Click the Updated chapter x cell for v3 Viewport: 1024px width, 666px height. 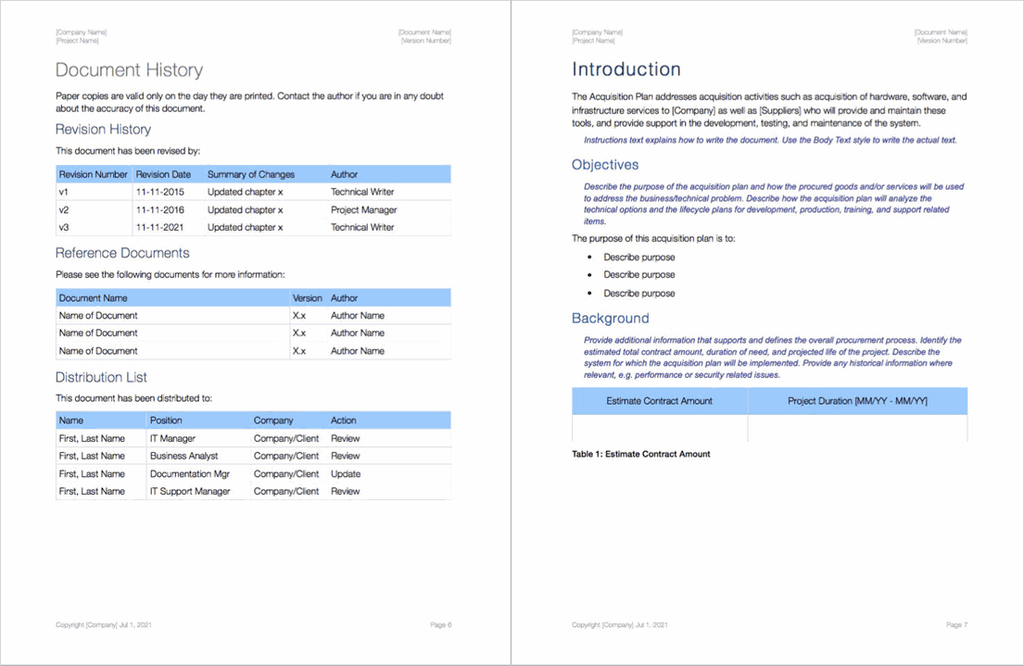click(x=244, y=227)
